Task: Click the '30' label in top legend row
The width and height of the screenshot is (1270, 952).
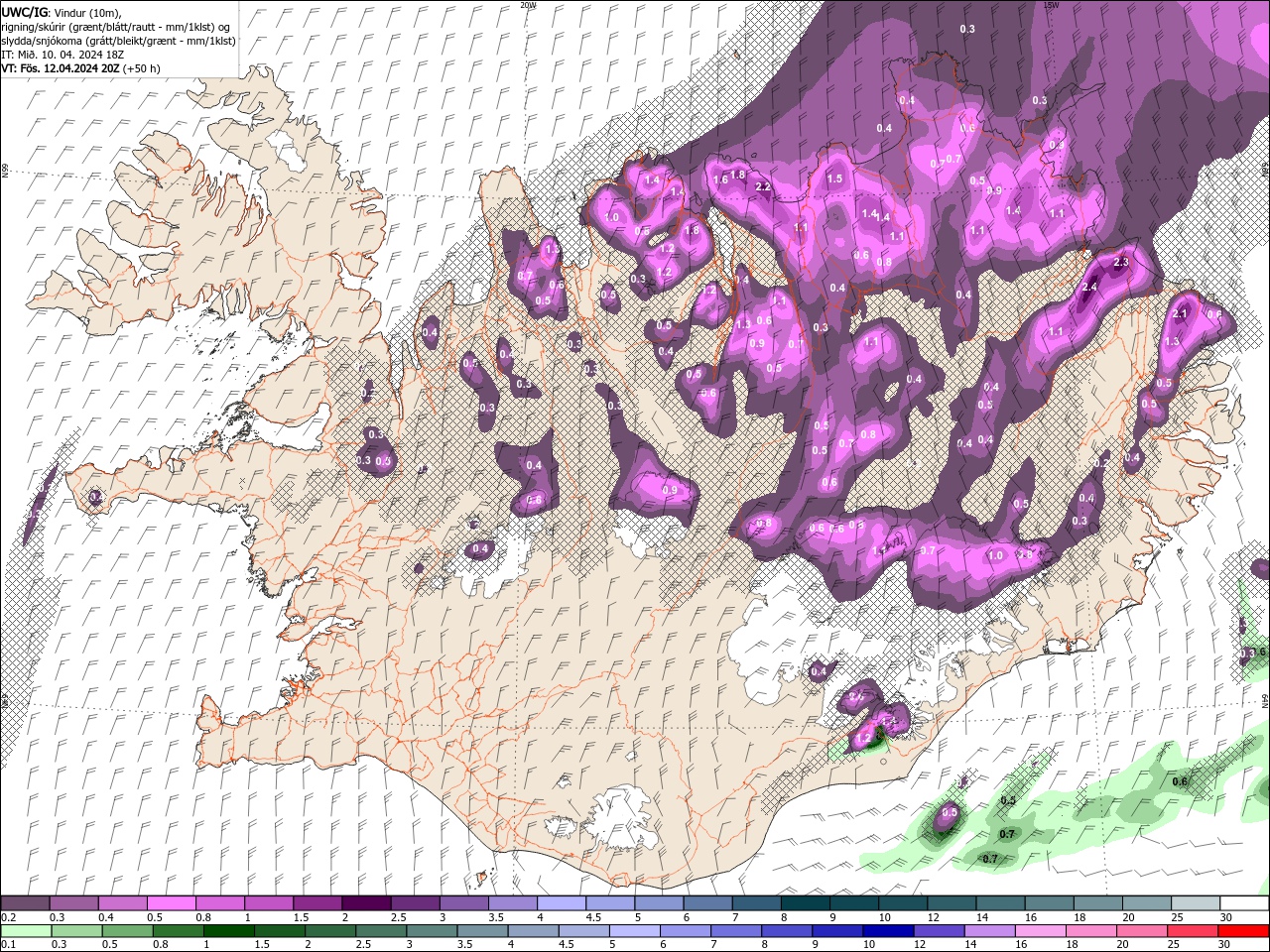Action: point(1225,917)
